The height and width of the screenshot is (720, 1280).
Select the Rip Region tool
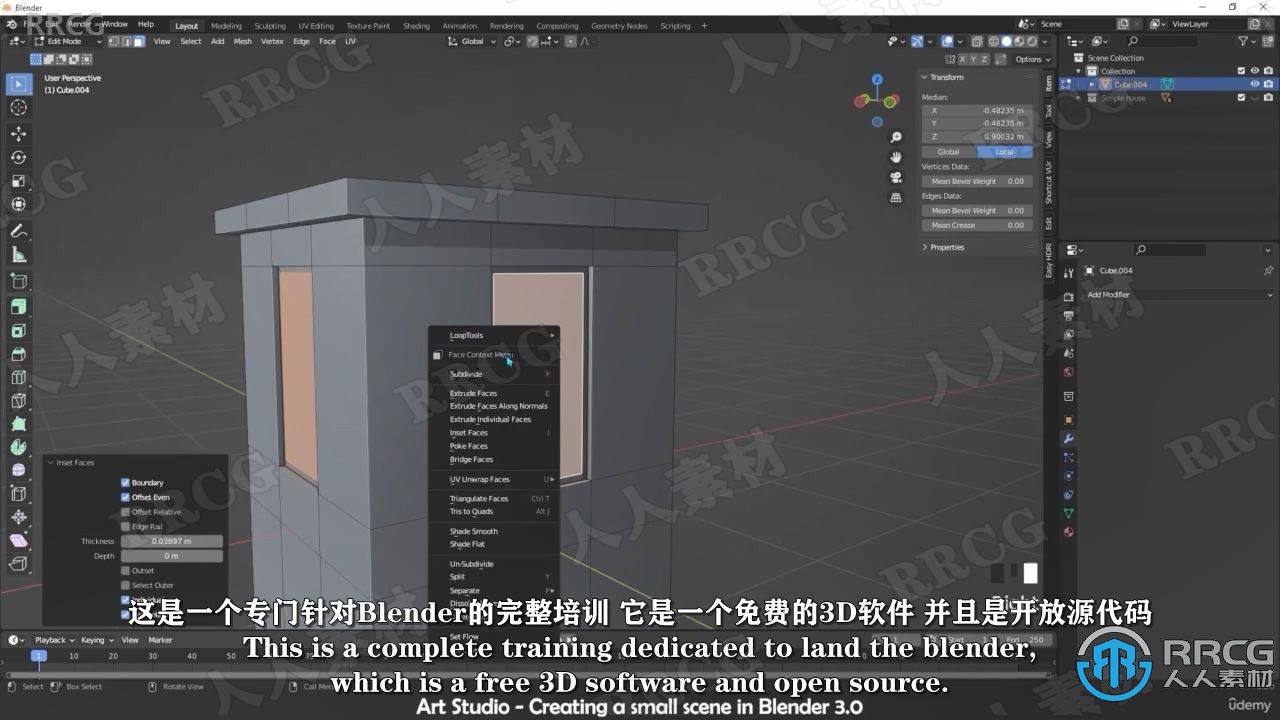click(x=18, y=565)
